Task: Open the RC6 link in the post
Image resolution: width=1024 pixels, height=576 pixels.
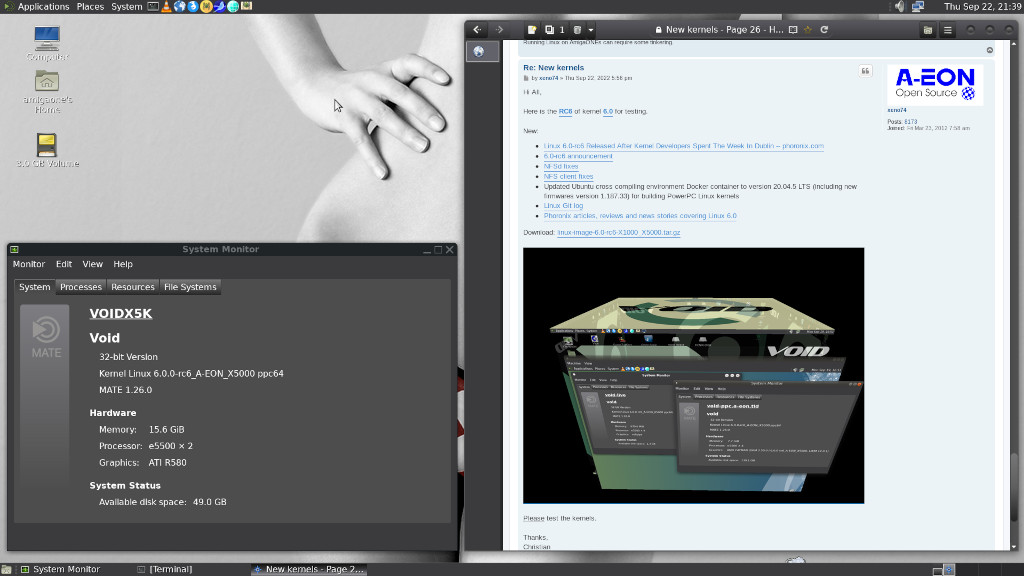Action: click(x=565, y=112)
